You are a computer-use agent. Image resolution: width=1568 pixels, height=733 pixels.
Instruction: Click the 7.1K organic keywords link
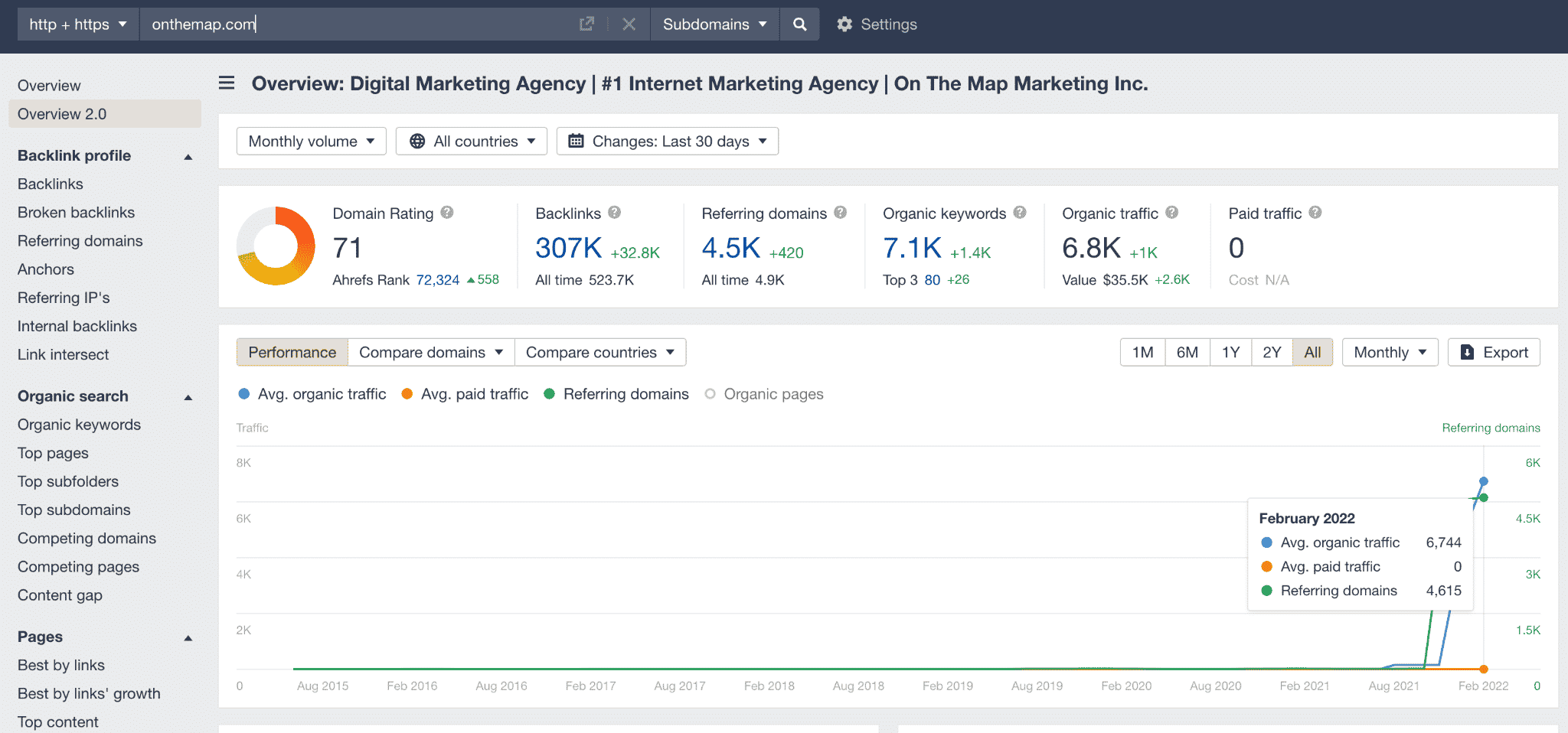pos(913,248)
